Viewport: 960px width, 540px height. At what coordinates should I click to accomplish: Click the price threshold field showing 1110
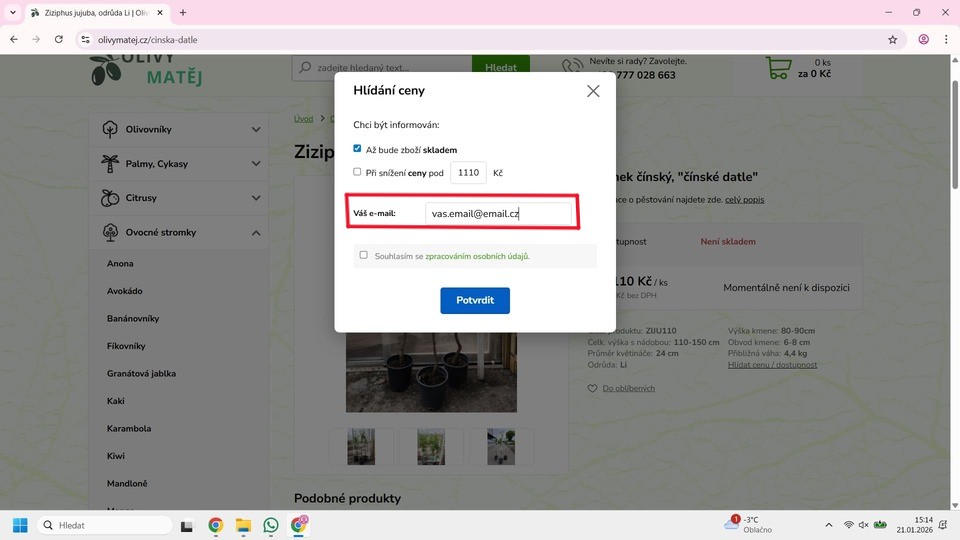tap(468, 173)
